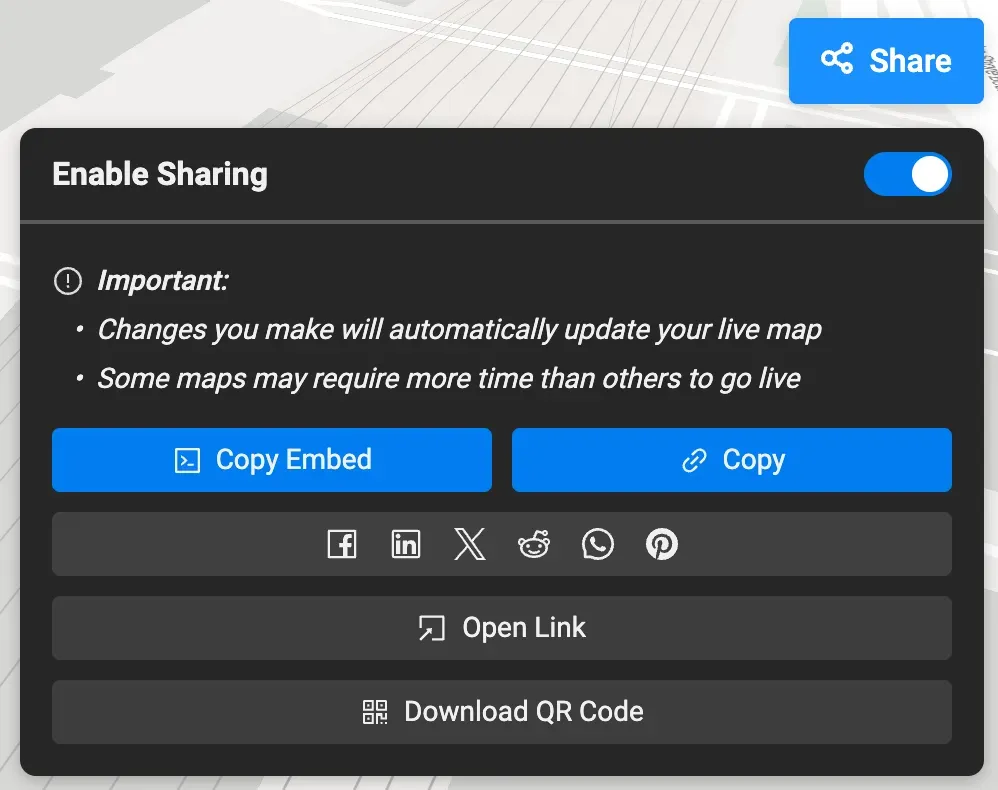The height and width of the screenshot is (790, 998).
Task: Open the shared map link
Action: (x=502, y=628)
